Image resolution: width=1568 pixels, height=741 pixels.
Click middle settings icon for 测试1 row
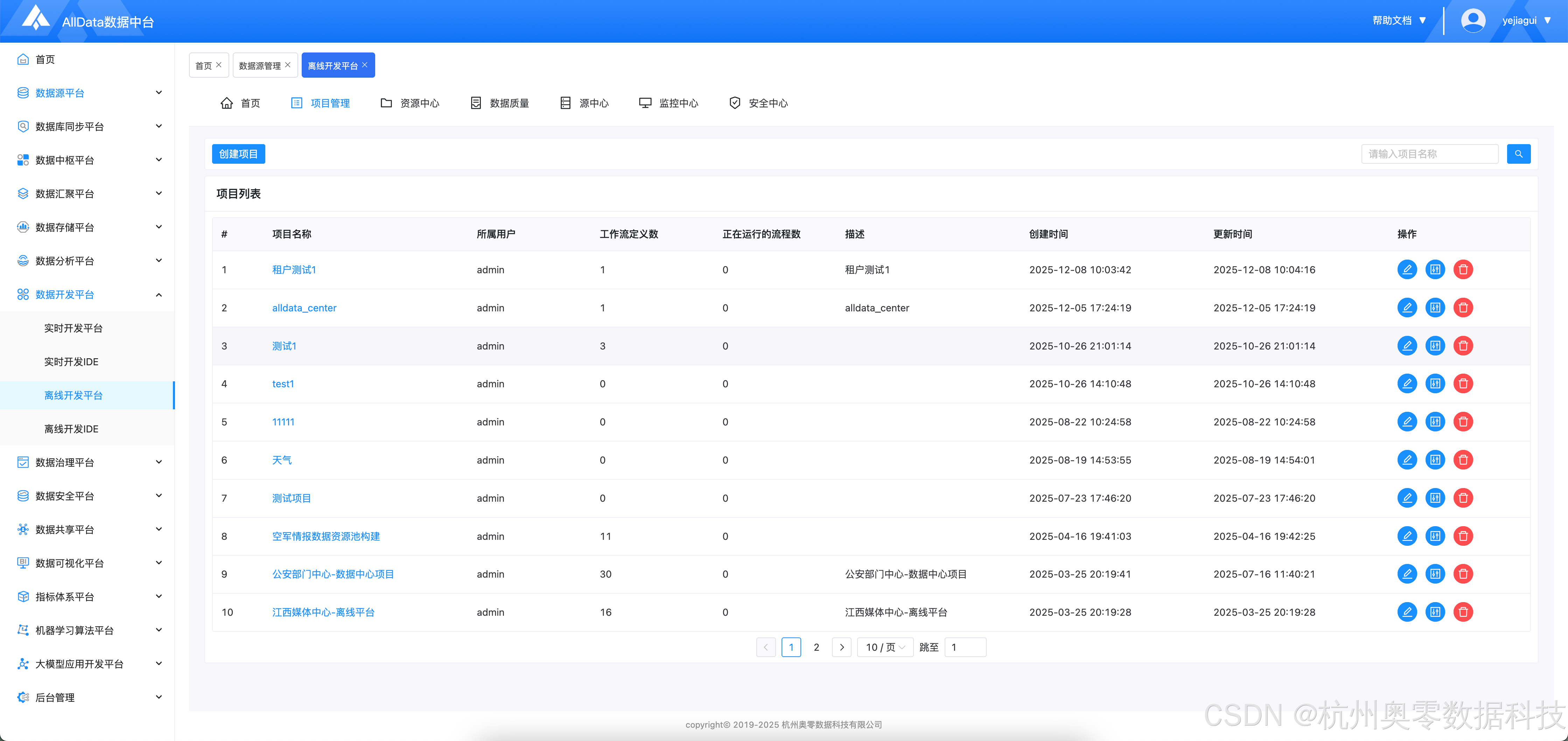click(x=1435, y=346)
